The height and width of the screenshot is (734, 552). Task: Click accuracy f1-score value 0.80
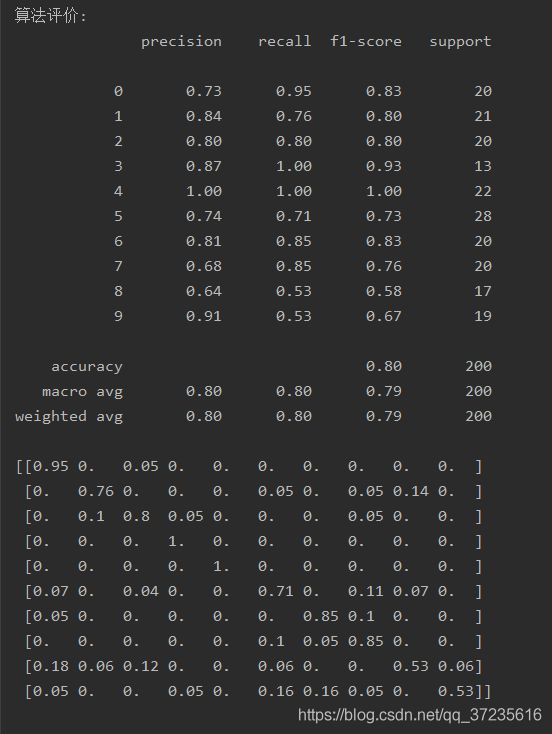click(x=383, y=366)
